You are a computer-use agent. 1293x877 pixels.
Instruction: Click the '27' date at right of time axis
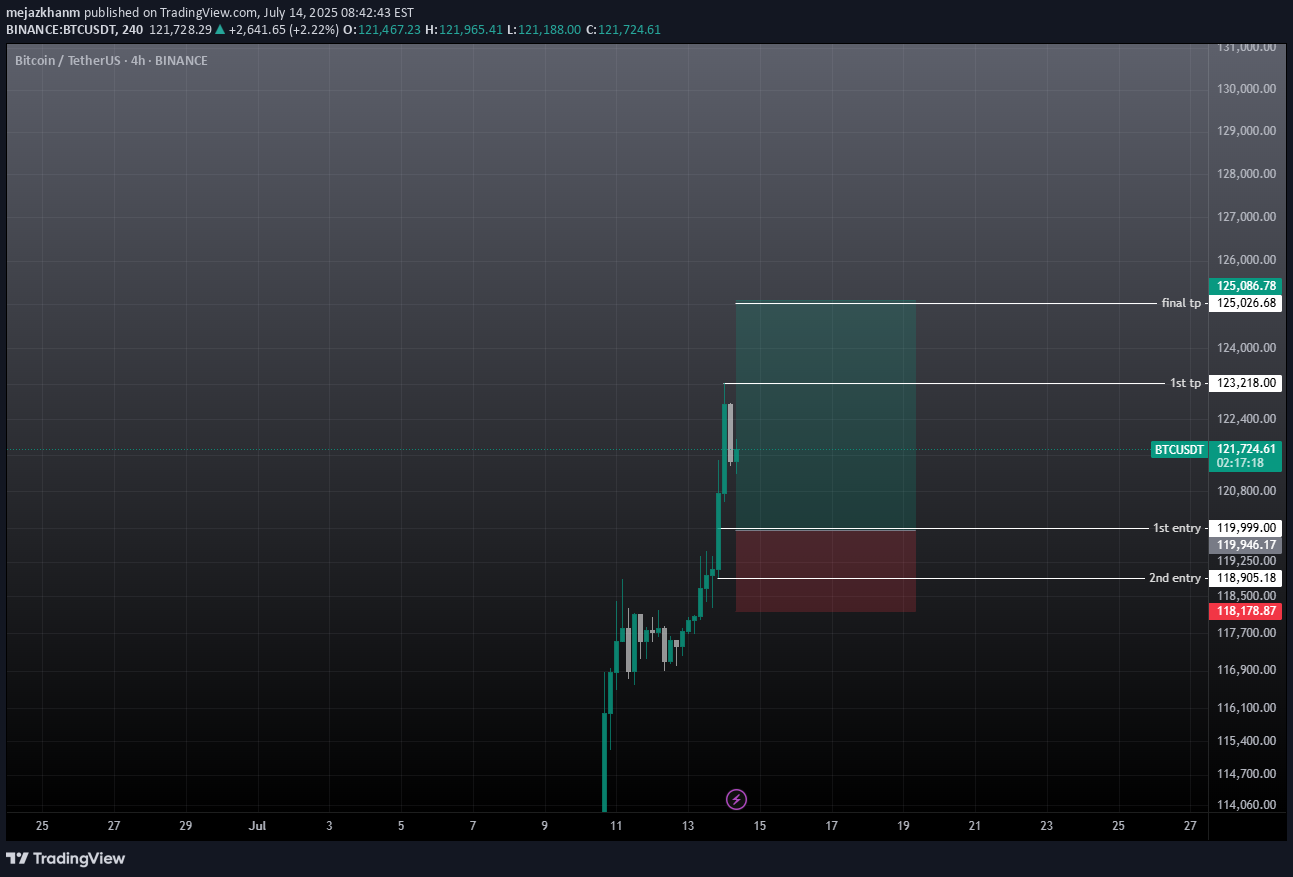click(x=1189, y=826)
